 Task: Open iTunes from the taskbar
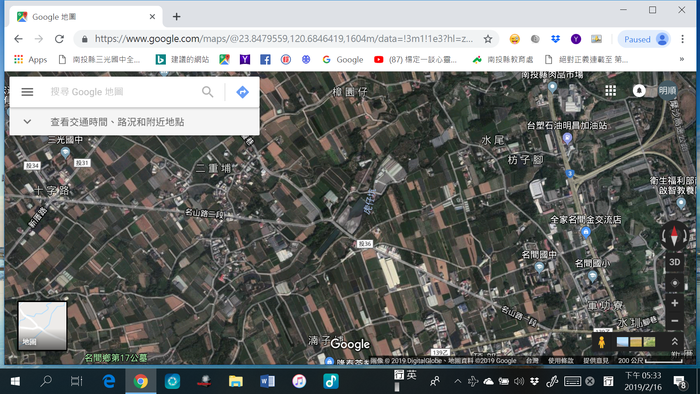(299, 382)
